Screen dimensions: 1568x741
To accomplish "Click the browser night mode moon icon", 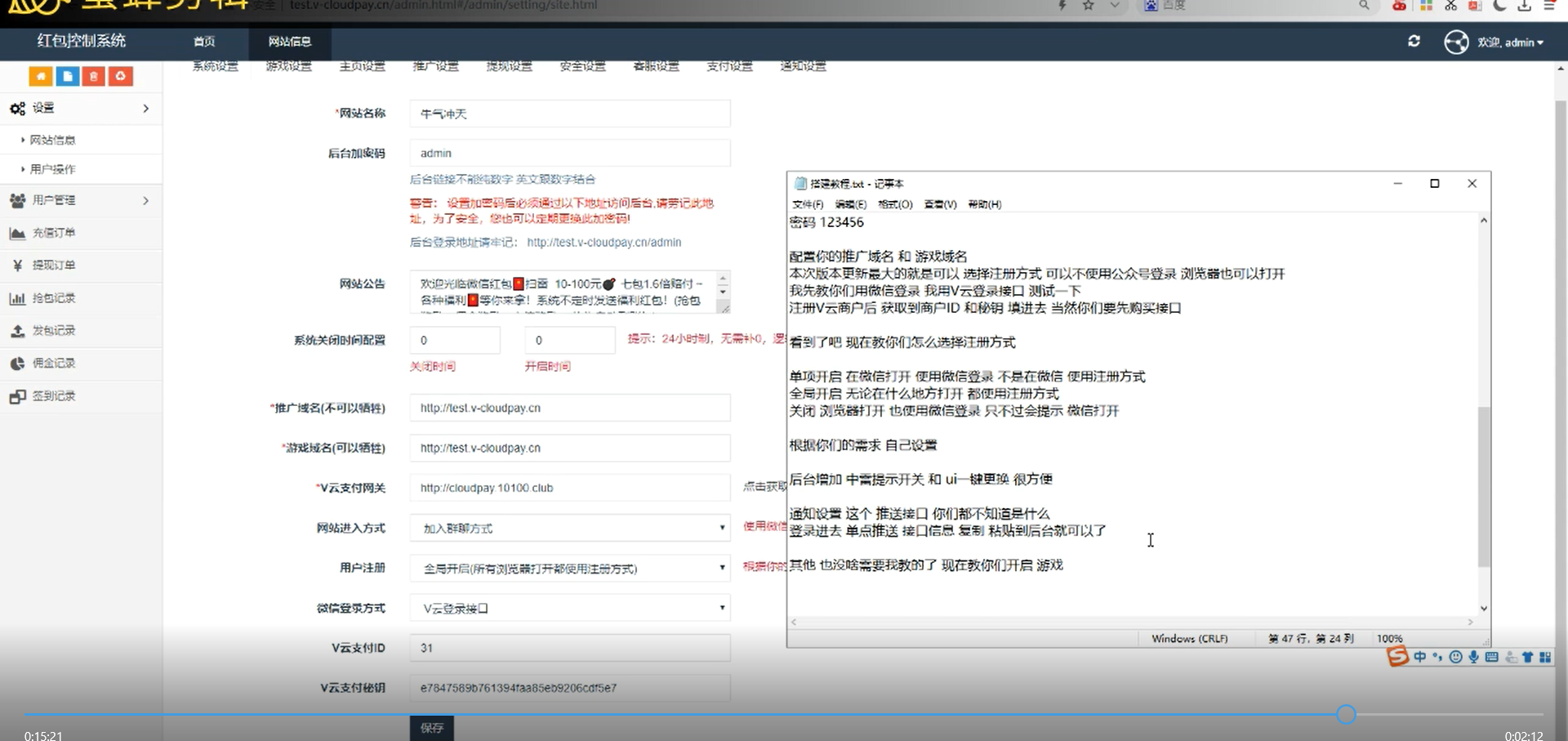I will pyautogui.click(x=1499, y=5).
